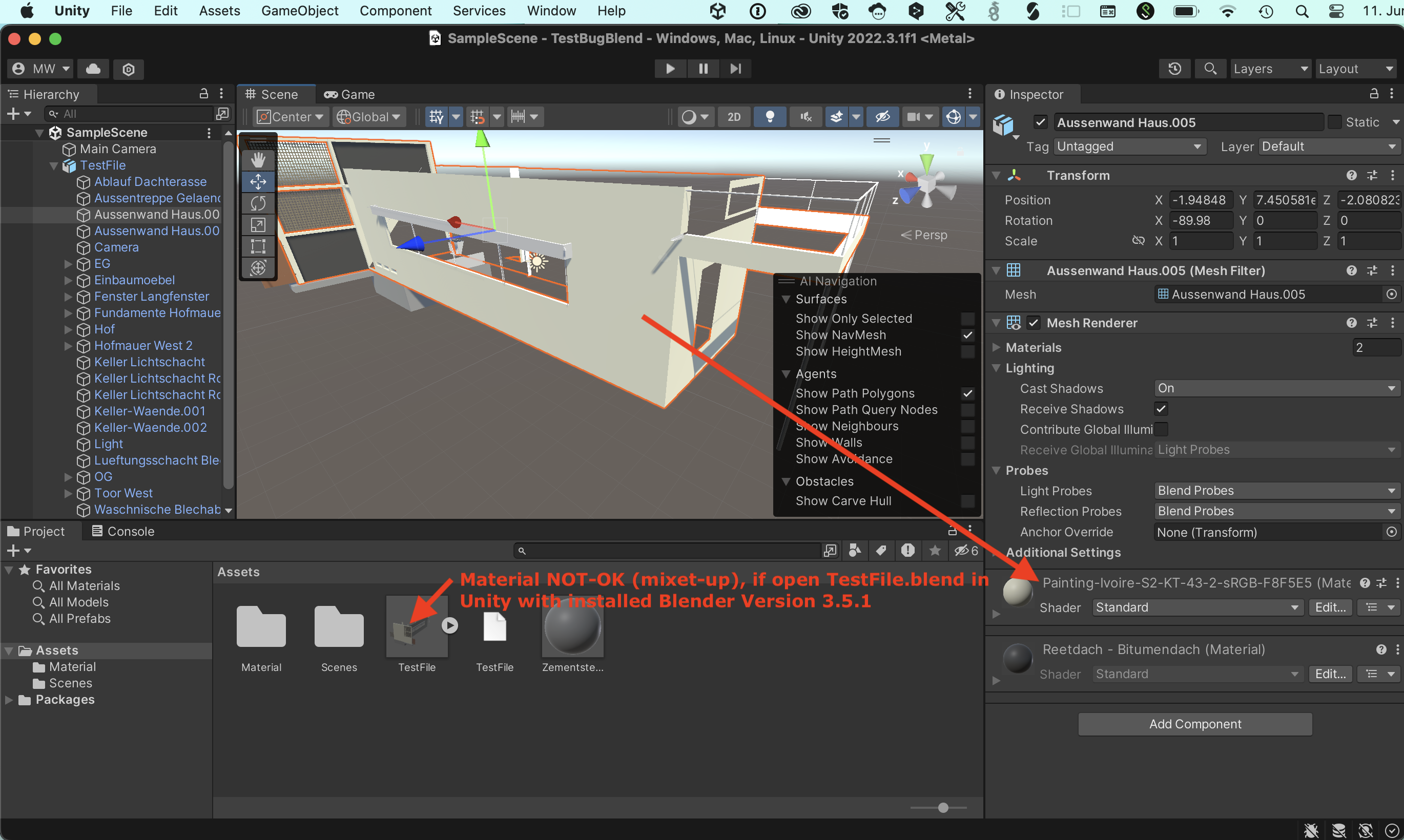The image size is (1404, 840).
Task: Open the GameObject menu
Action: click(299, 11)
